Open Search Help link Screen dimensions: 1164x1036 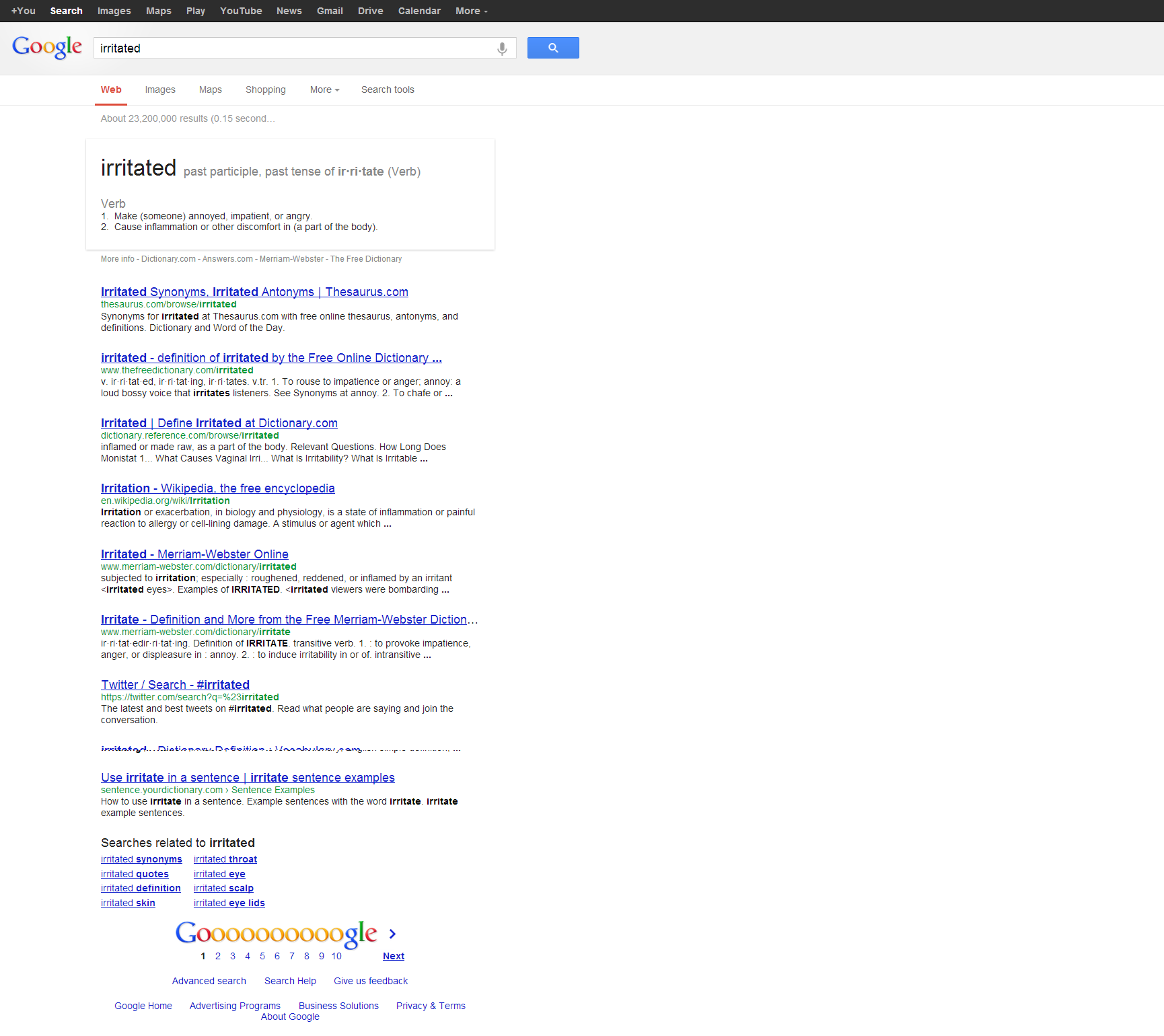(x=290, y=981)
